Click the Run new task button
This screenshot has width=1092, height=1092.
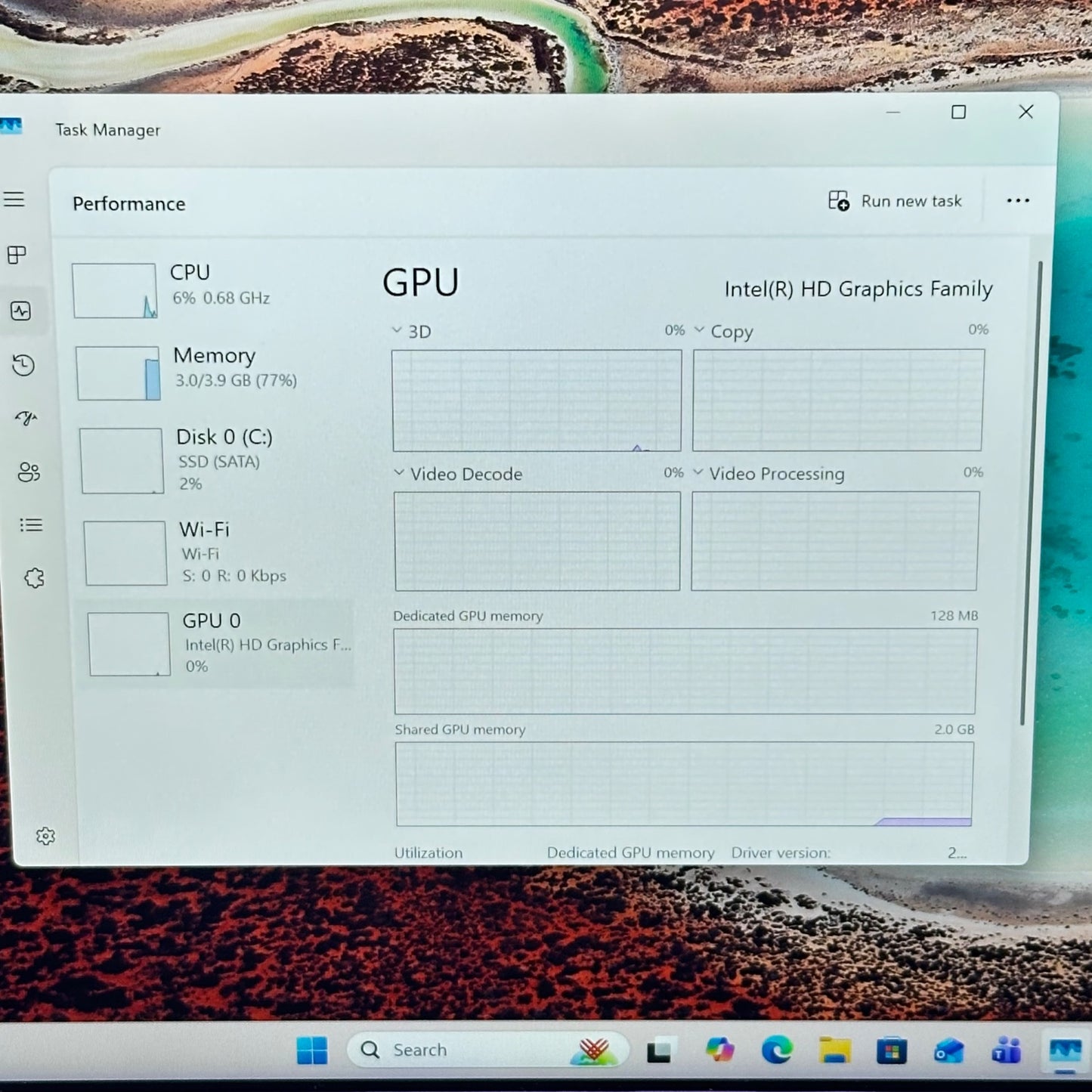tap(896, 201)
